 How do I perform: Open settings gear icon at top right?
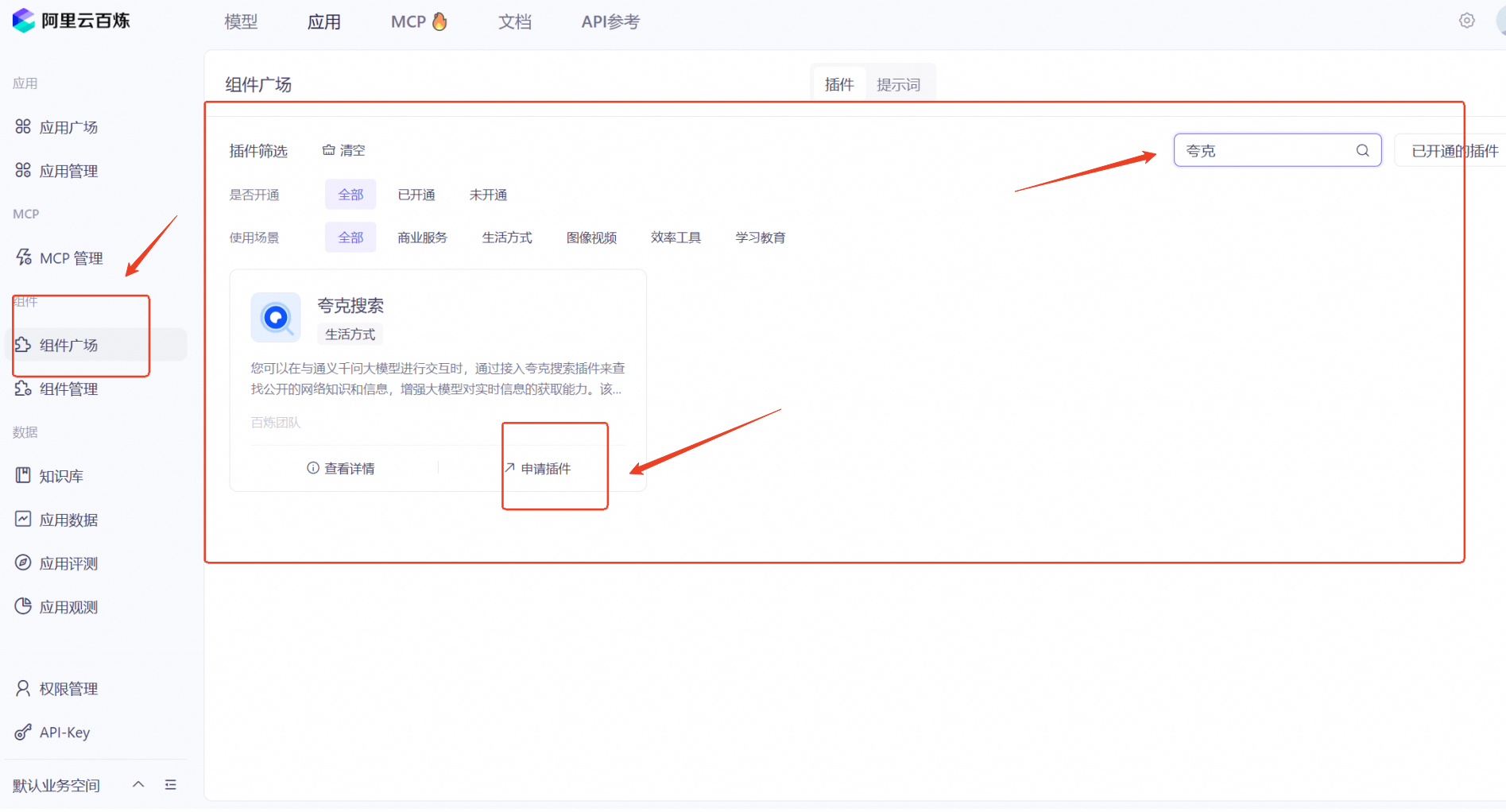(1467, 21)
